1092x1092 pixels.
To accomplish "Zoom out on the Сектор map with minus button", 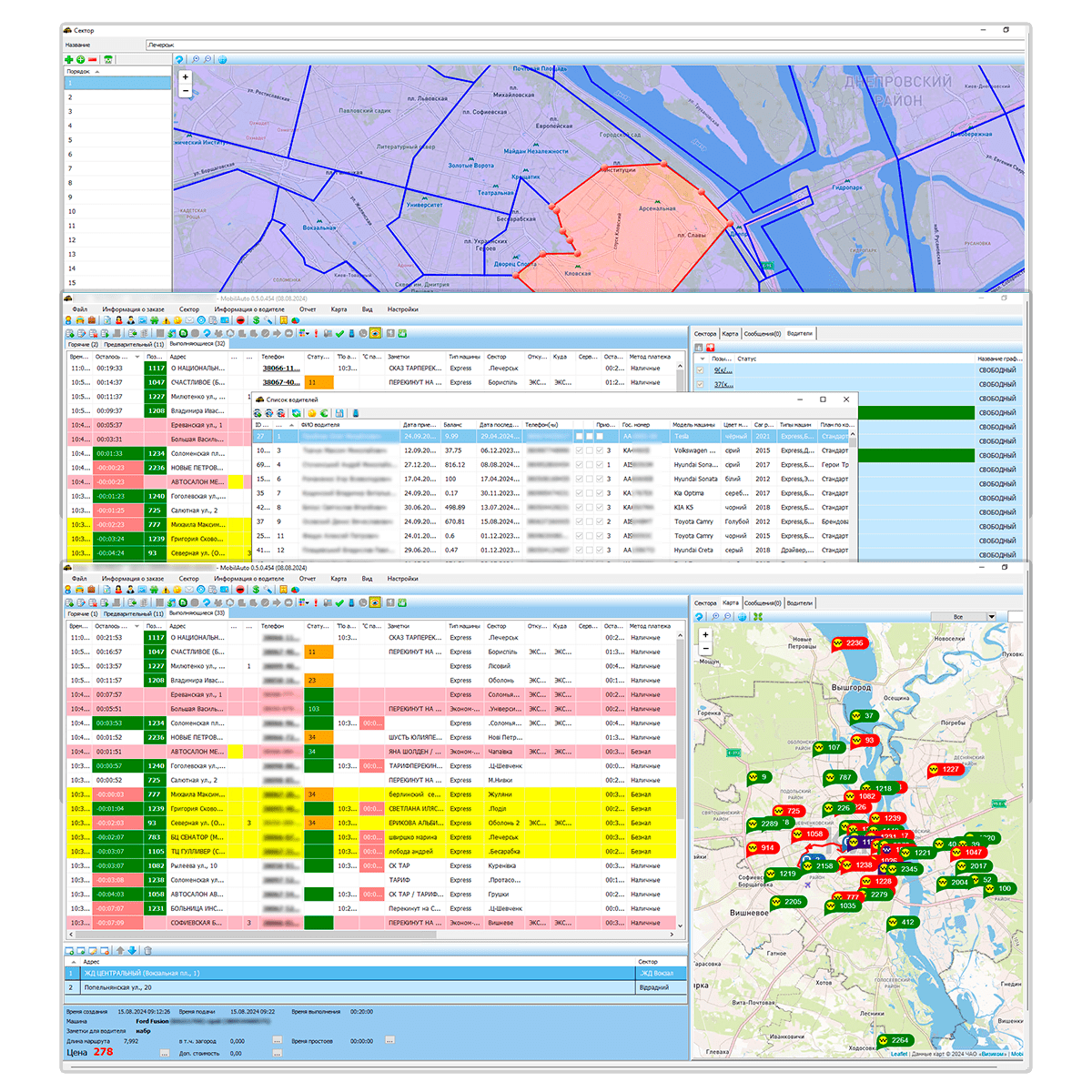I will [x=186, y=90].
